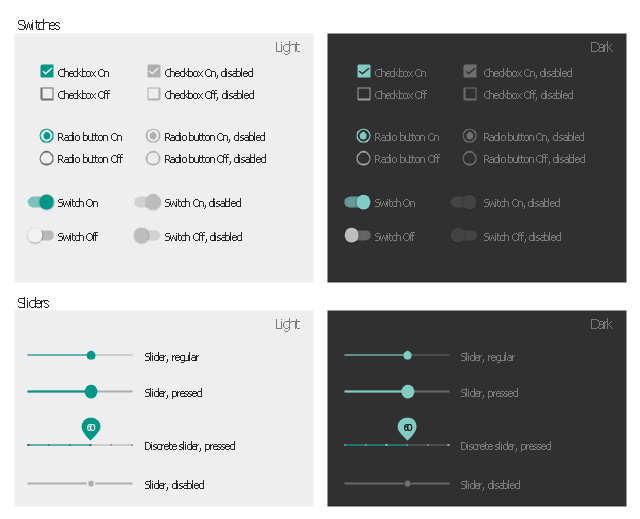Click the dark theme 'Checkbox On' box
The height and width of the screenshot is (519, 640).
(x=364, y=72)
